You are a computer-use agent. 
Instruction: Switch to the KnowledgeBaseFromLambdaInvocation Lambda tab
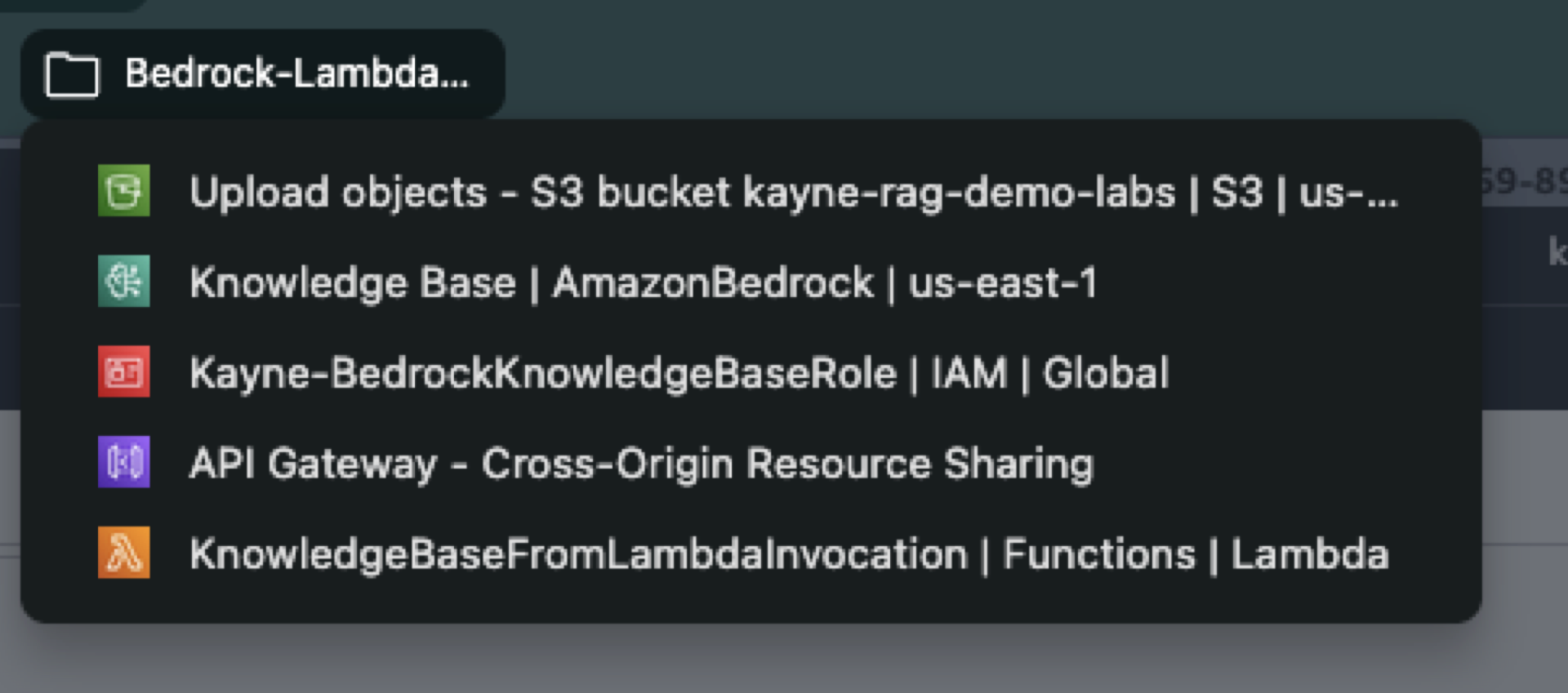click(788, 554)
